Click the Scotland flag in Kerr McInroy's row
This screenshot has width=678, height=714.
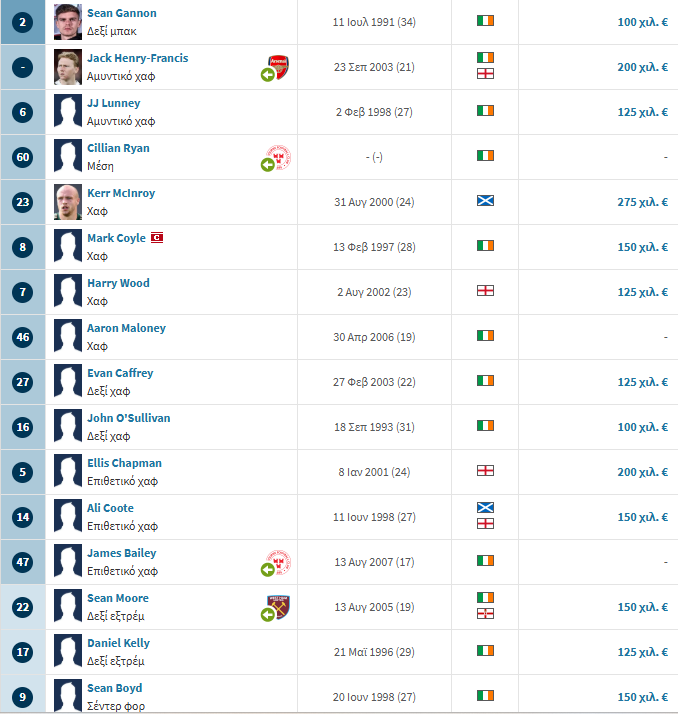485,200
